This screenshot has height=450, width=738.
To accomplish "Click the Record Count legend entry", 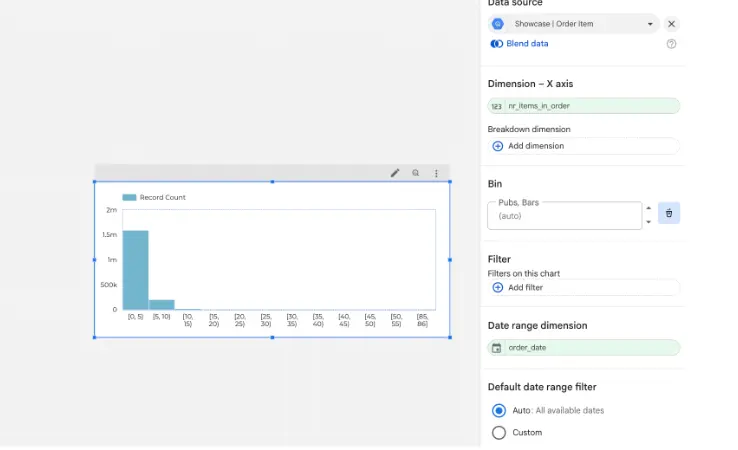I will click(154, 197).
